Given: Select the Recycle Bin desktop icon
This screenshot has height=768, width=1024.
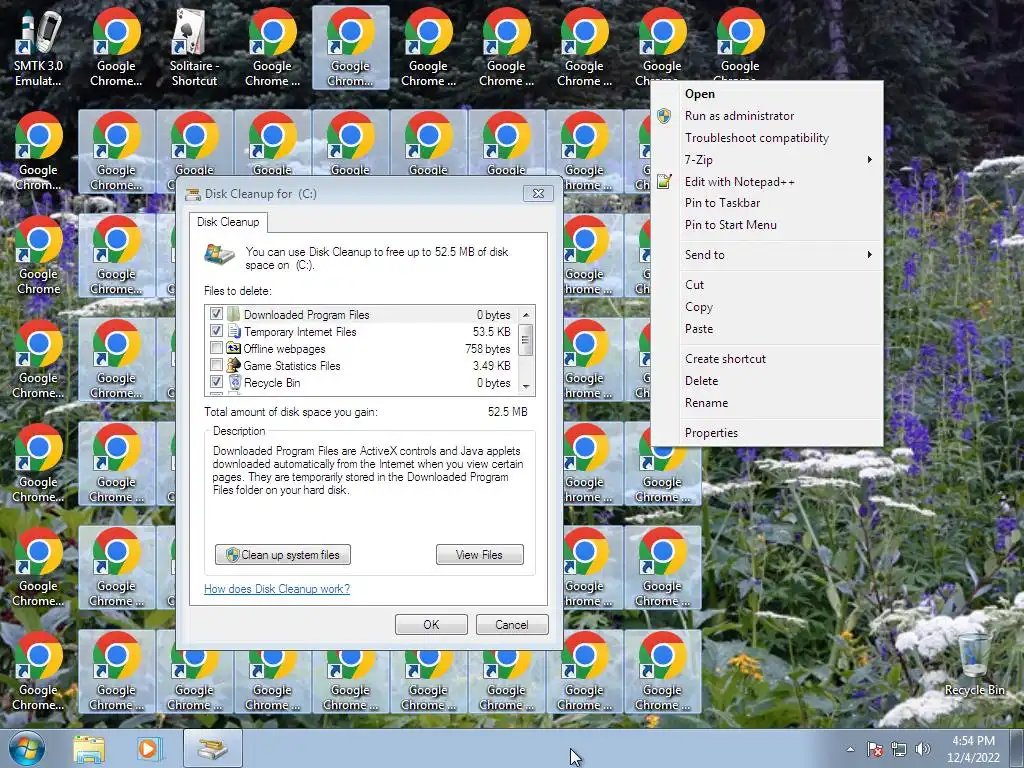Looking at the screenshot, I should point(974,665).
